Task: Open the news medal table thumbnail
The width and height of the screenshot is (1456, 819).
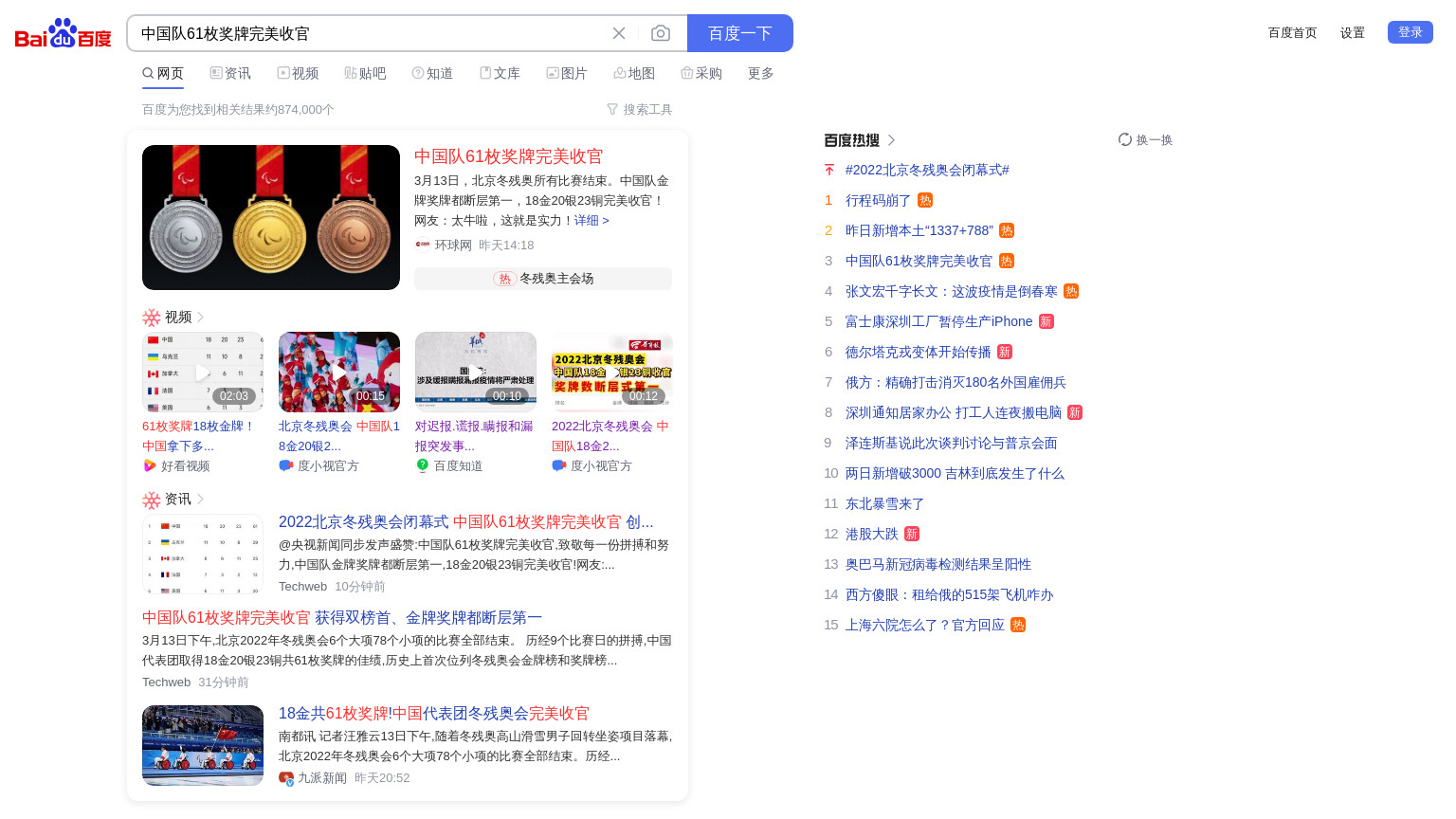Action: point(203,554)
